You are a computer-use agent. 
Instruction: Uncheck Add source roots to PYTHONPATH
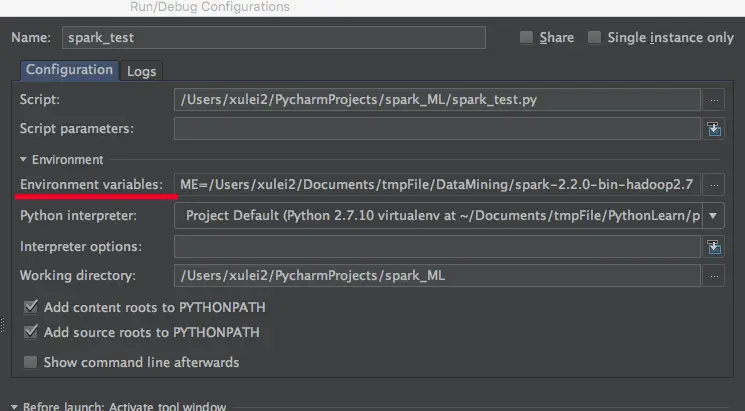pyautogui.click(x=31, y=332)
